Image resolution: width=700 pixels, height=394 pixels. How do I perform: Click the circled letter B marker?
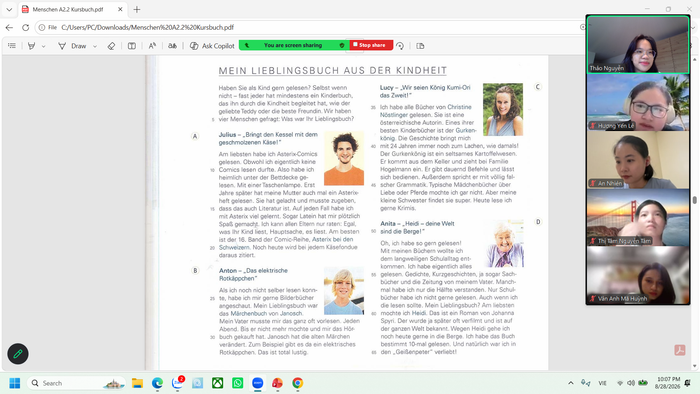195,270
